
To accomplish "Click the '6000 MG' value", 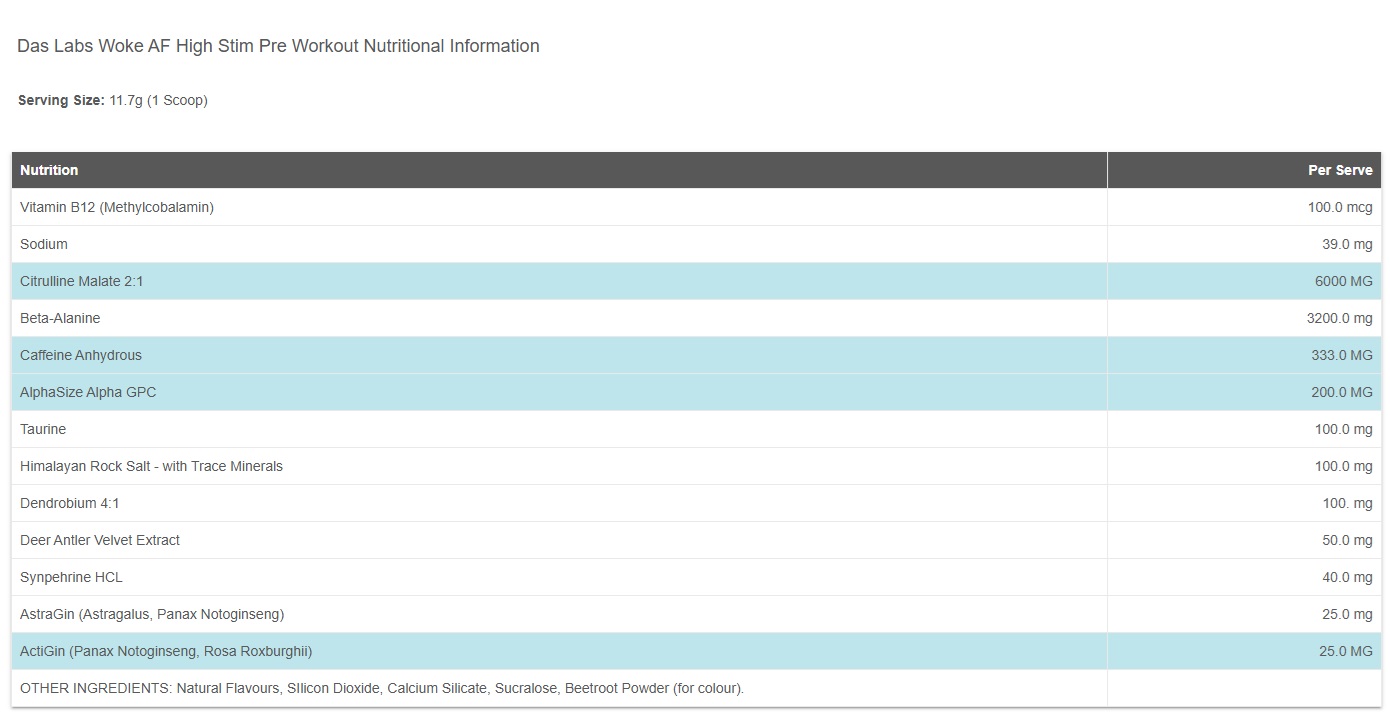I will [1344, 281].
